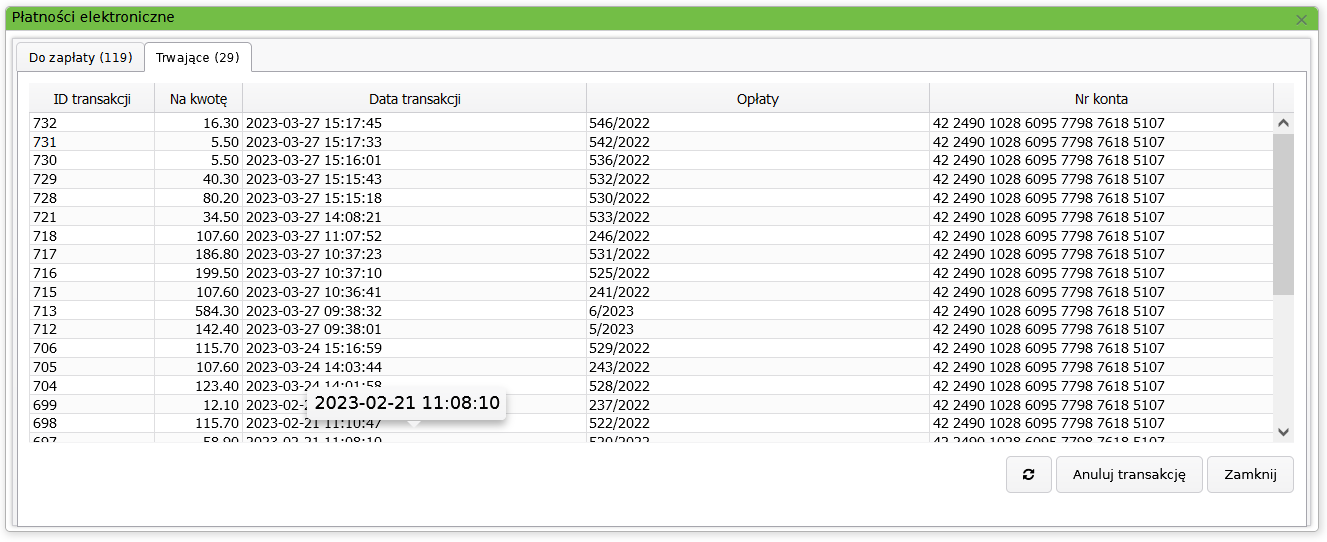
Task: Close the Płatności elektroniczne dialog with X
Action: pos(1301,19)
